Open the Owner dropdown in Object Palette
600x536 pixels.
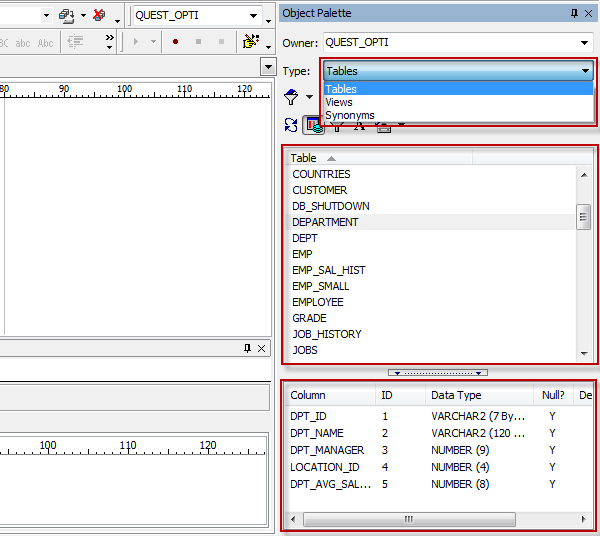585,43
